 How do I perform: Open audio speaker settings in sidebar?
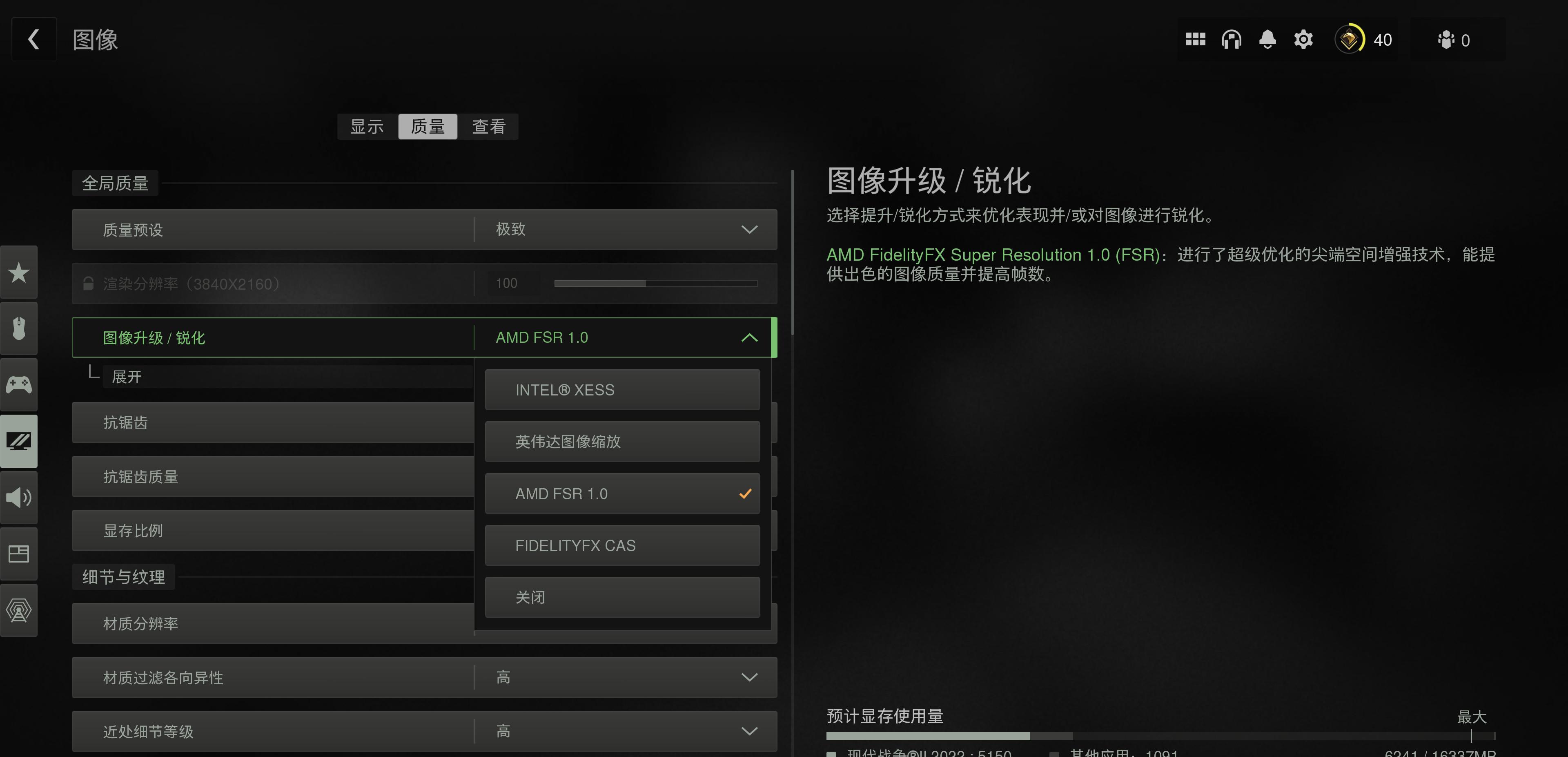pyautogui.click(x=19, y=498)
